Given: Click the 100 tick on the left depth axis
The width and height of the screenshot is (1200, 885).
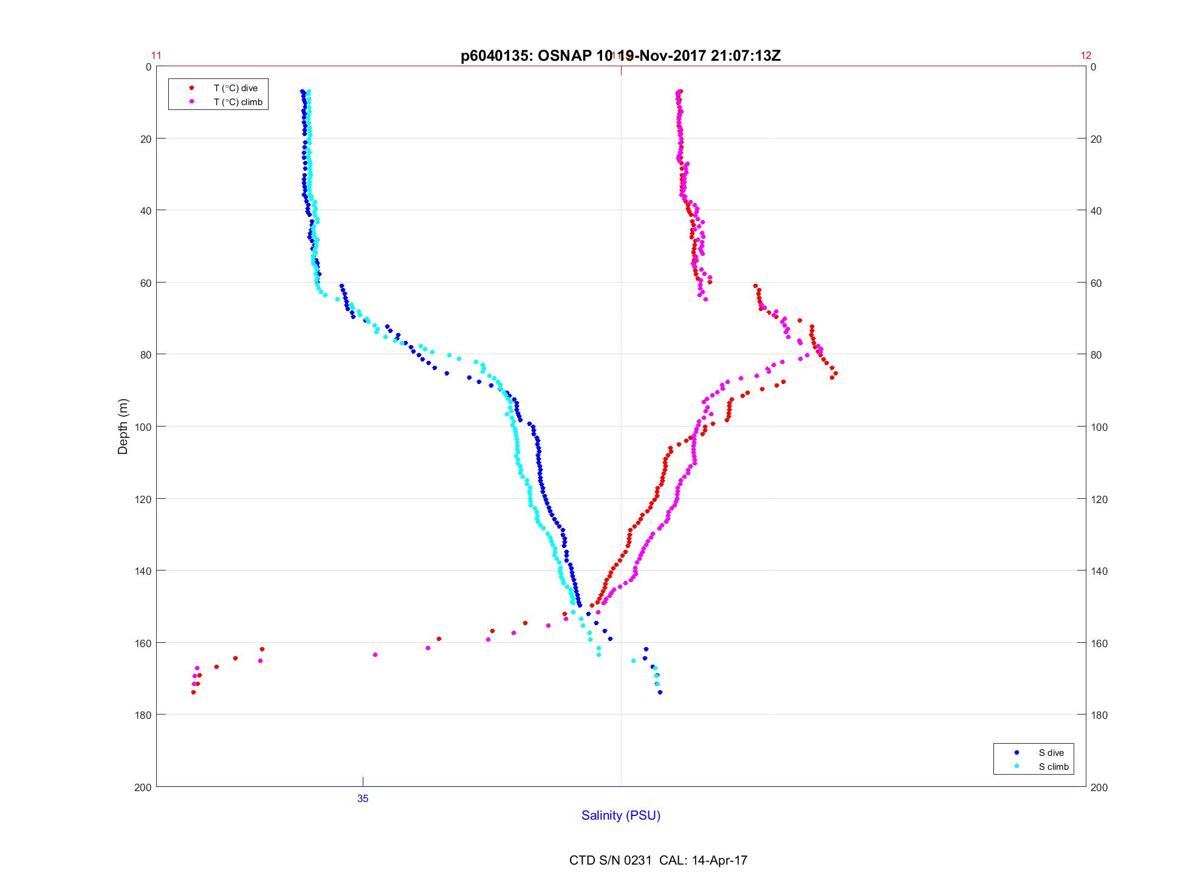Looking at the screenshot, I should point(142,427).
